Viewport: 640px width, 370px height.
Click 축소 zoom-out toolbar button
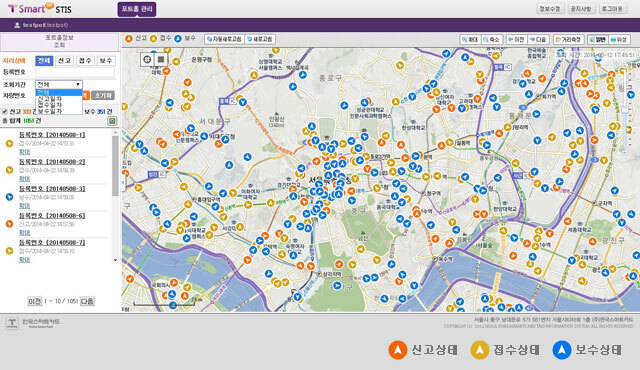[x=491, y=40]
